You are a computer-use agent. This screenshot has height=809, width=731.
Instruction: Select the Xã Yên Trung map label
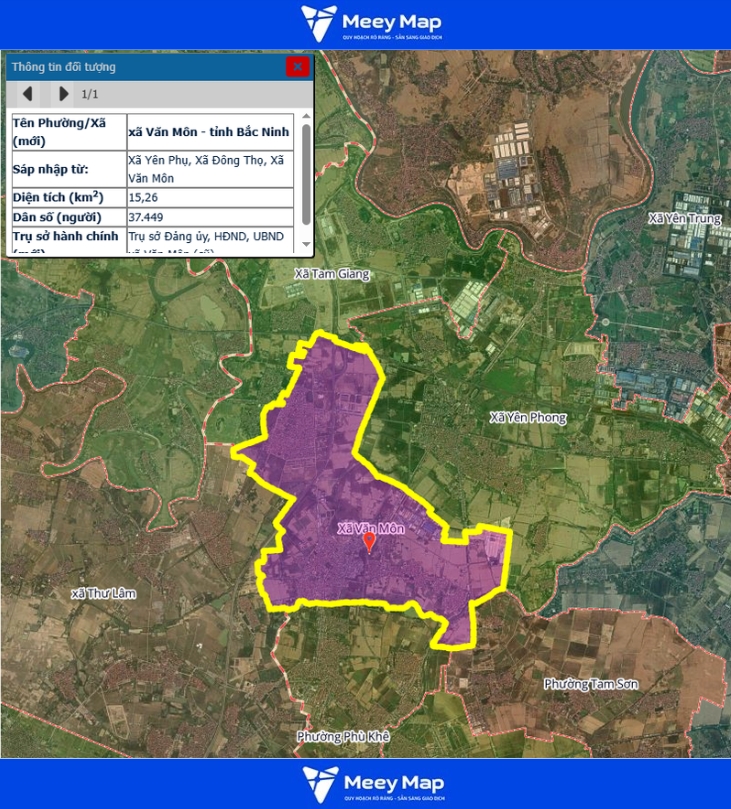click(x=684, y=218)
